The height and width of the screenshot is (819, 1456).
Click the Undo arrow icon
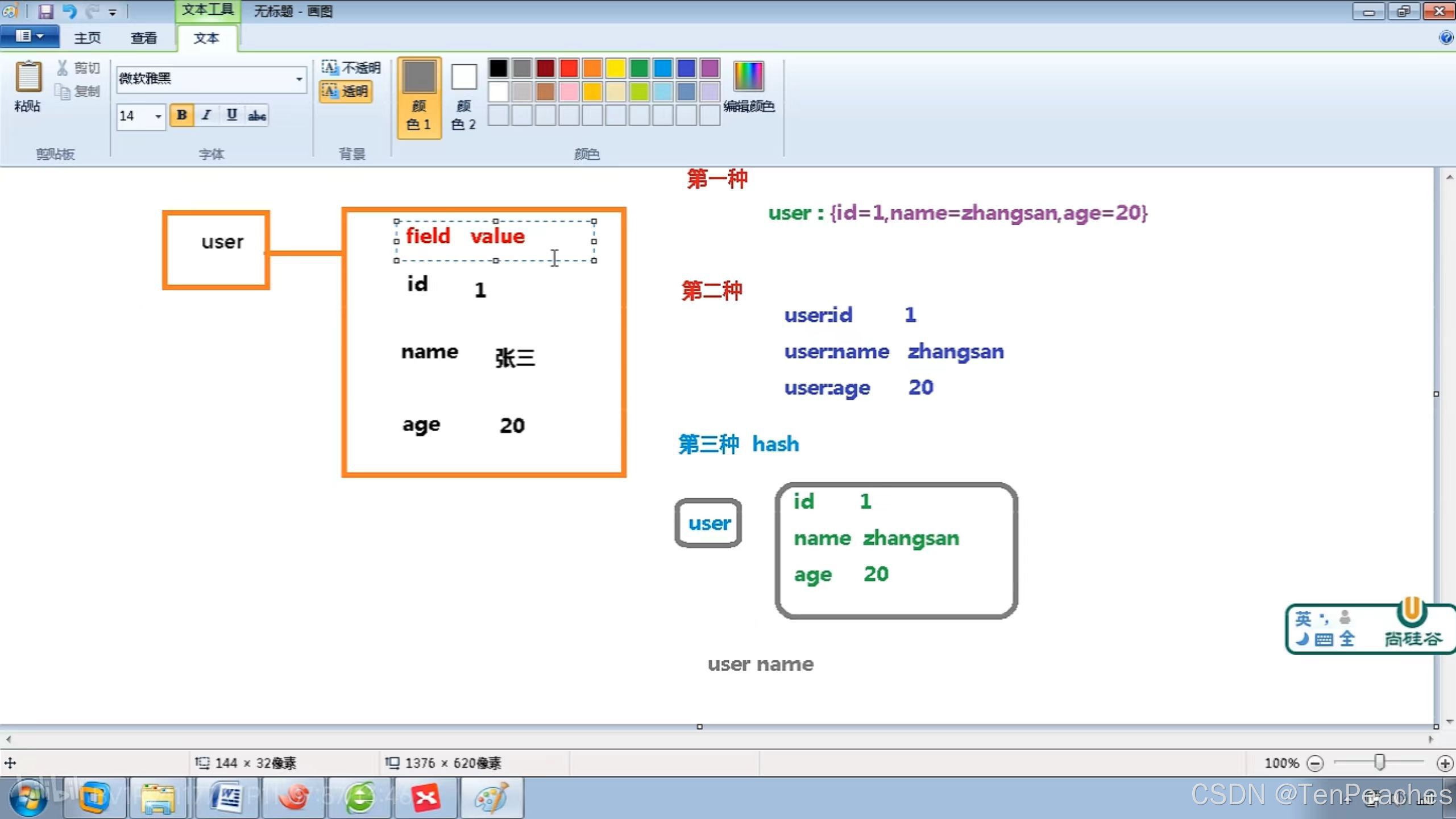[69, 11]
